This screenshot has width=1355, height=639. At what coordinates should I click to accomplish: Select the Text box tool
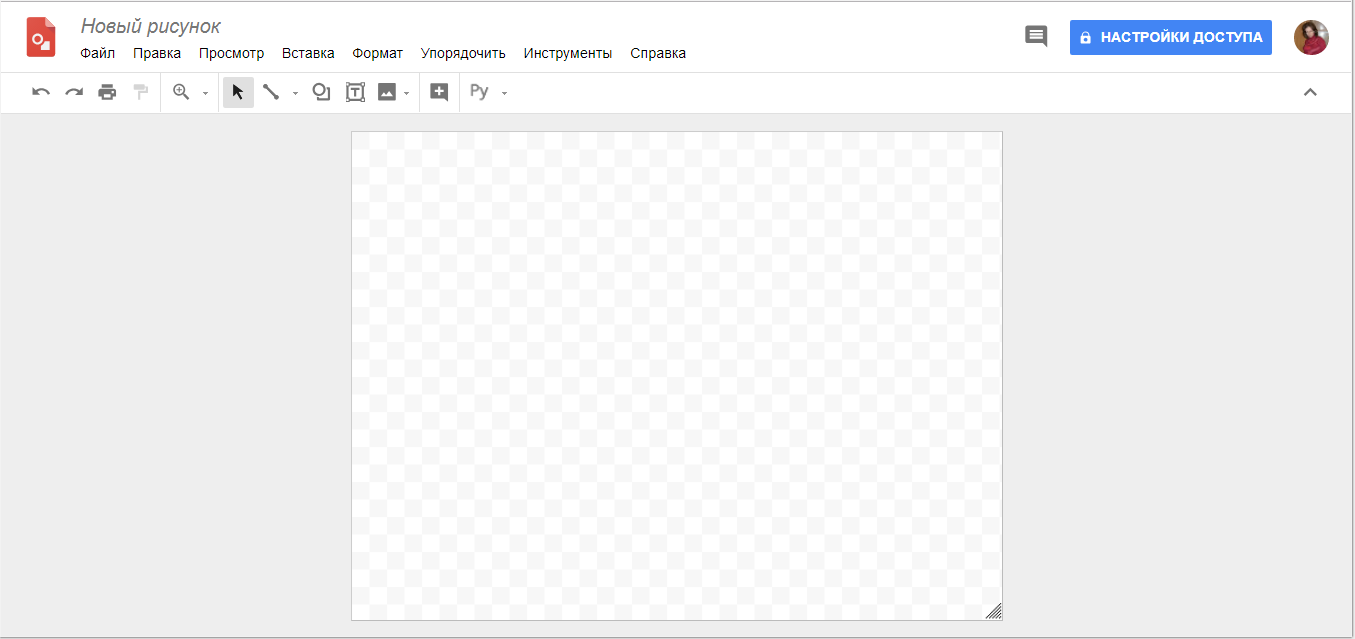pos(355,91)
